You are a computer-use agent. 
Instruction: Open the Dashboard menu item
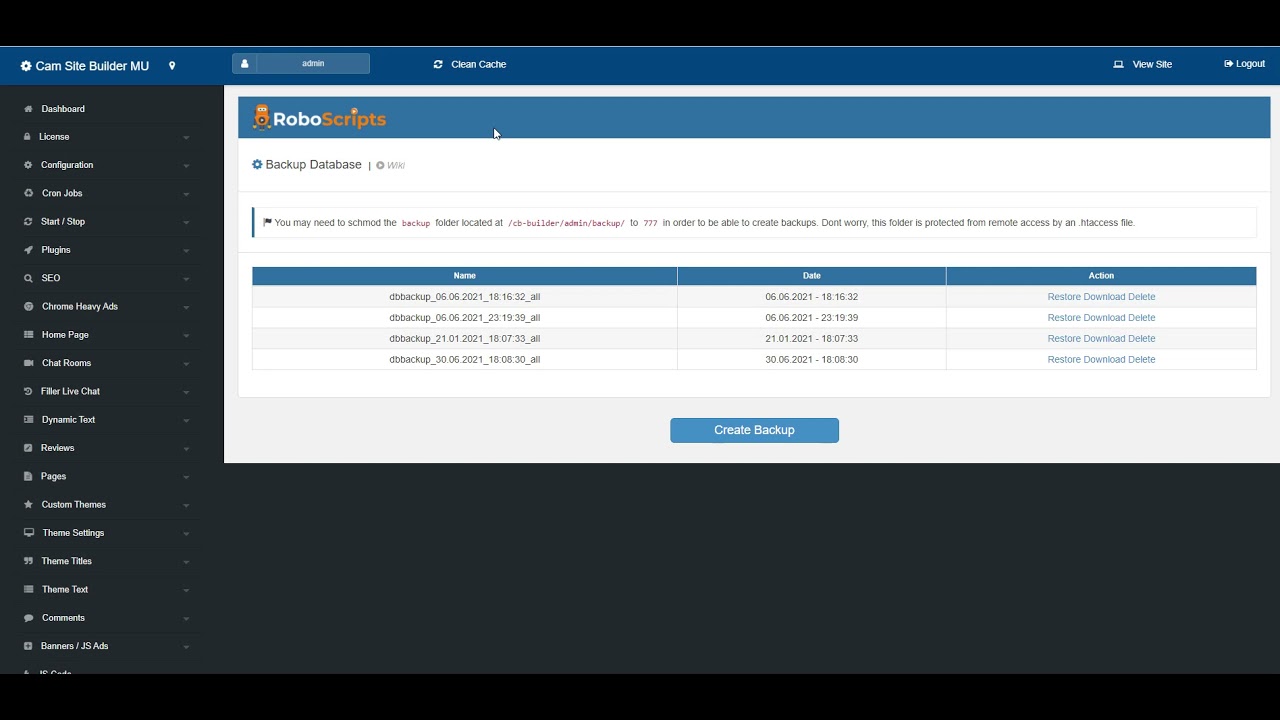tap(63, 109)
